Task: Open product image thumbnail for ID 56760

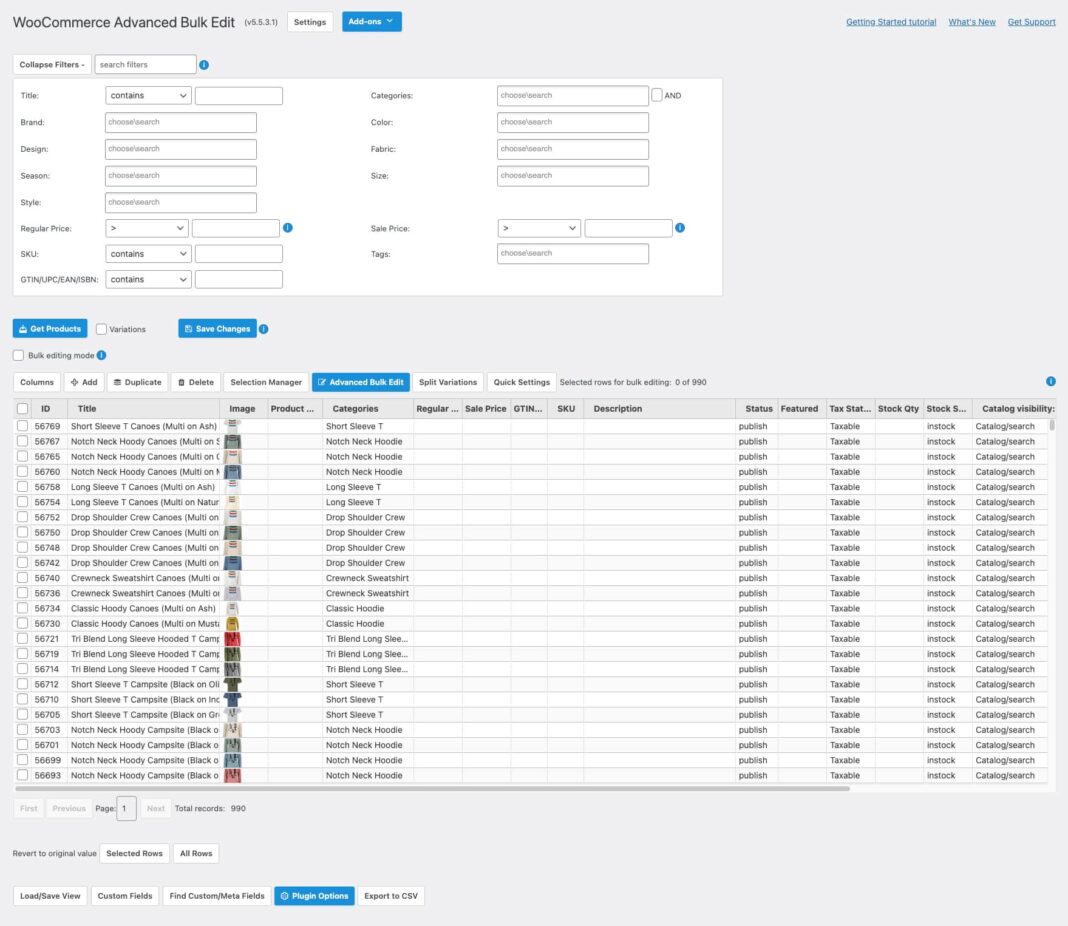Action: click(233, 472)
